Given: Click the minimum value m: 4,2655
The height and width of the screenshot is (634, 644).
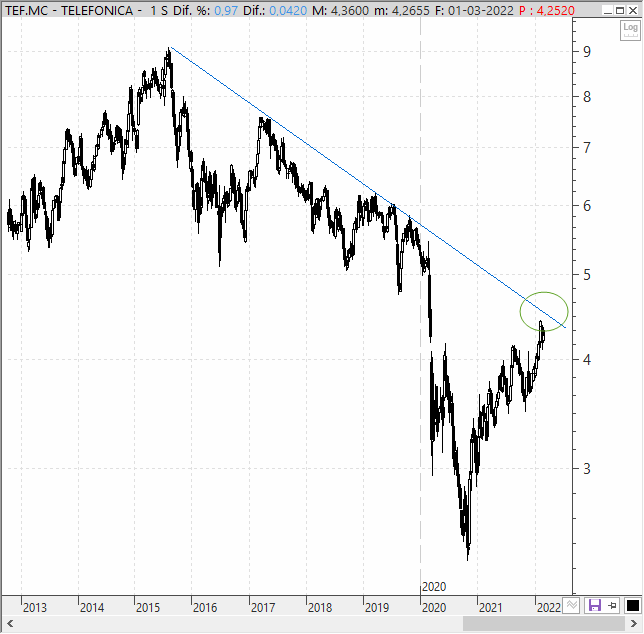Looking at the screenshot, I should point(402,11).
